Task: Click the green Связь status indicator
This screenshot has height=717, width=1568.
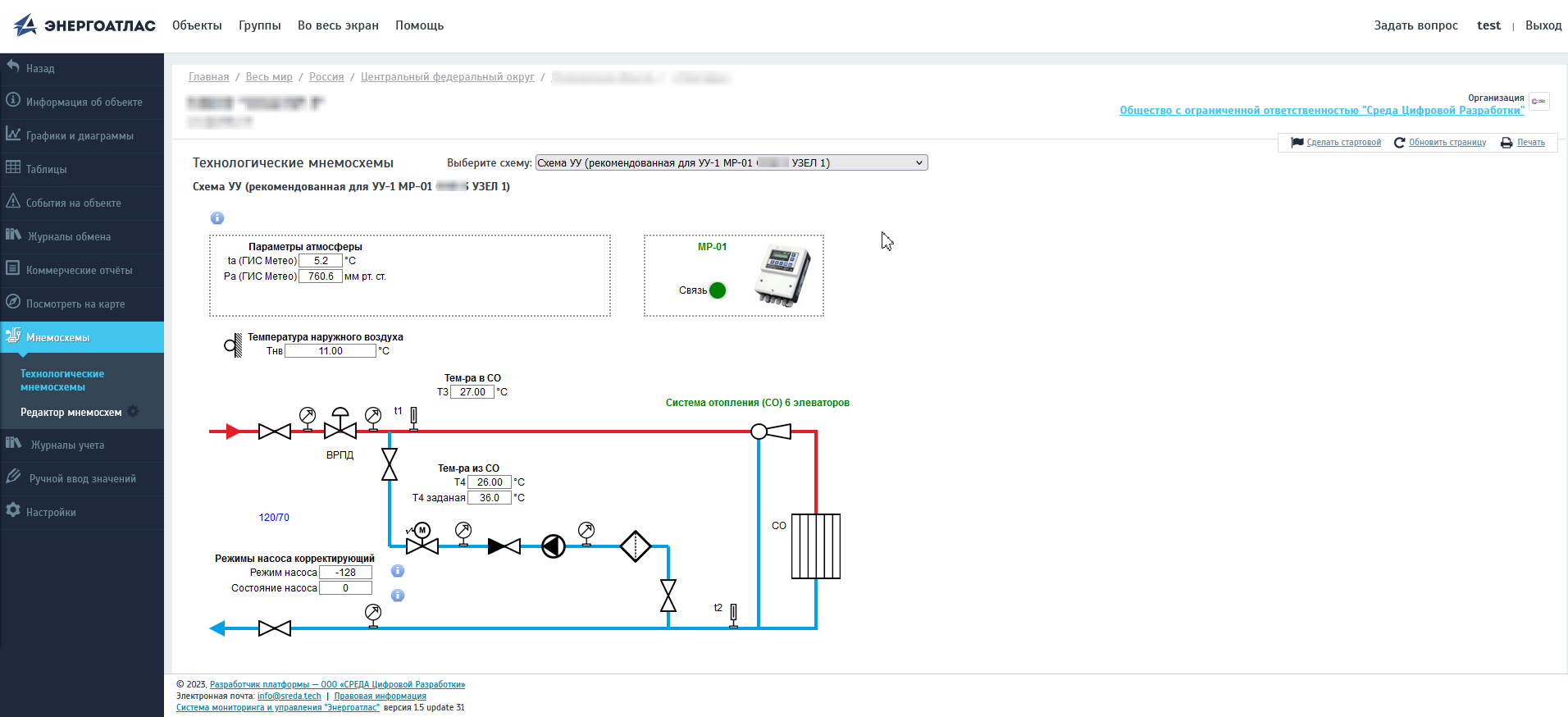Action: pyautogui.click(x=718, y=290)
